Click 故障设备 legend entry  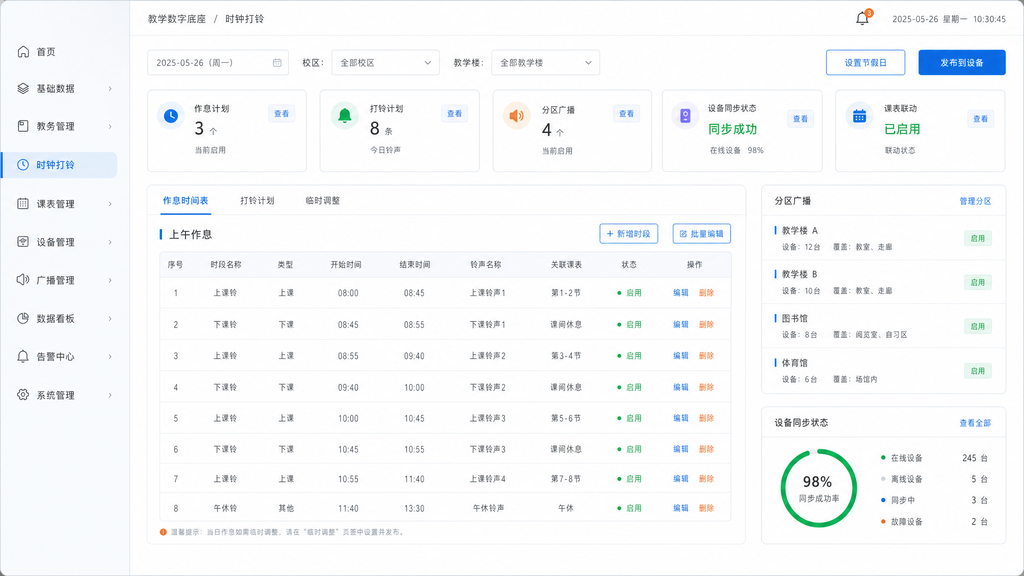[901, 521]
